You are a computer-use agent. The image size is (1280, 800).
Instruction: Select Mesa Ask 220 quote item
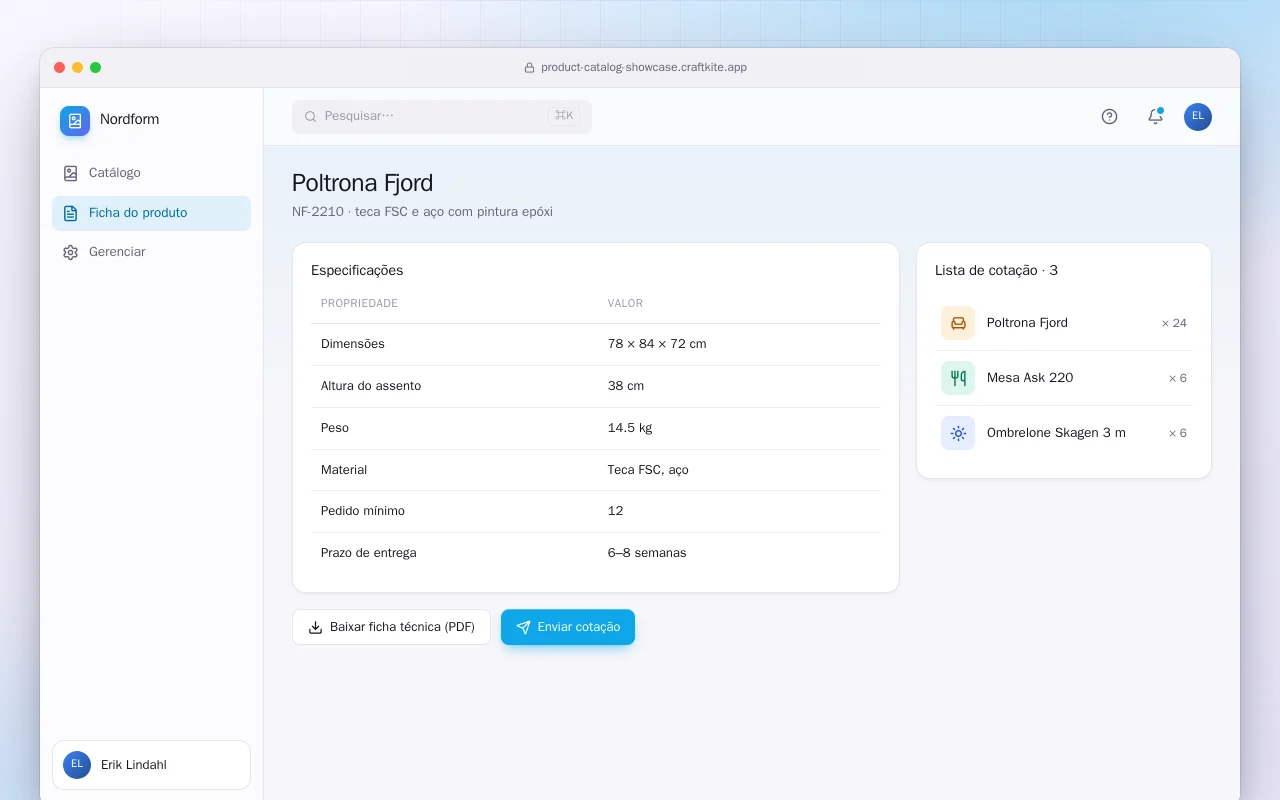tap(1064, 378)
